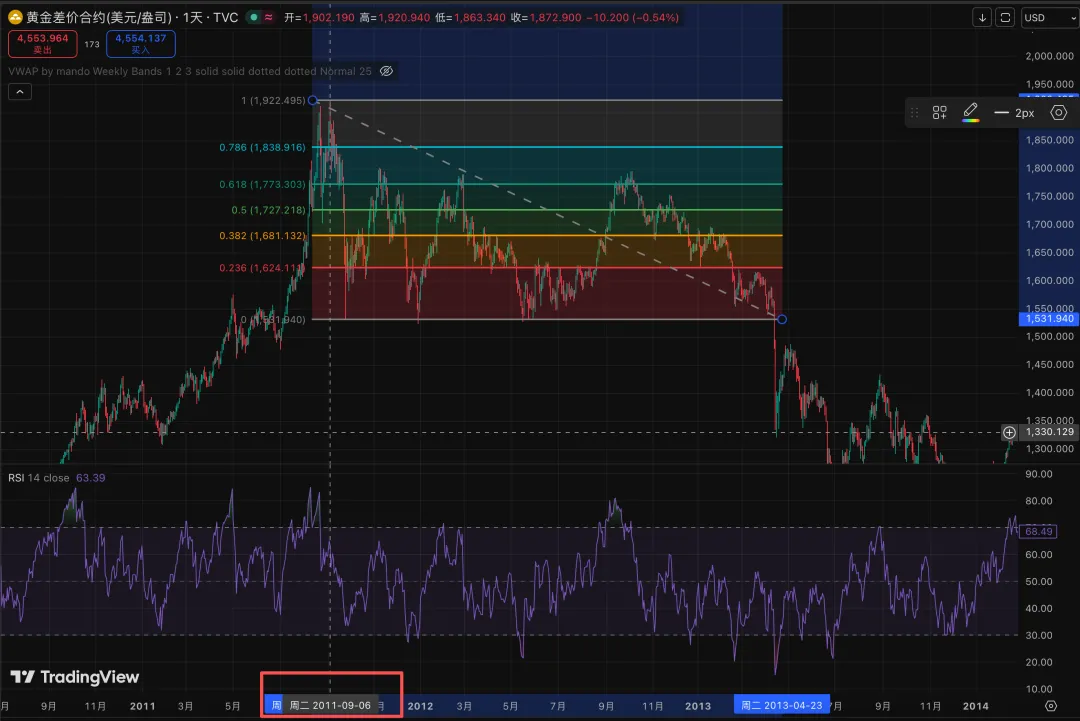Click the RSI 68.49 axis value label
Screen dimensions: 1080x721
tap(1039, 532)
